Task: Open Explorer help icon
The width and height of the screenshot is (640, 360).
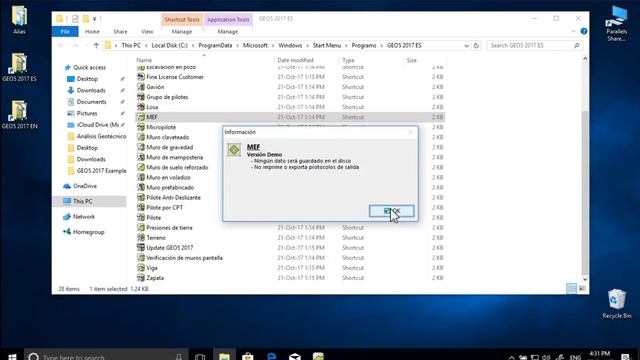Action: [584, 31]
